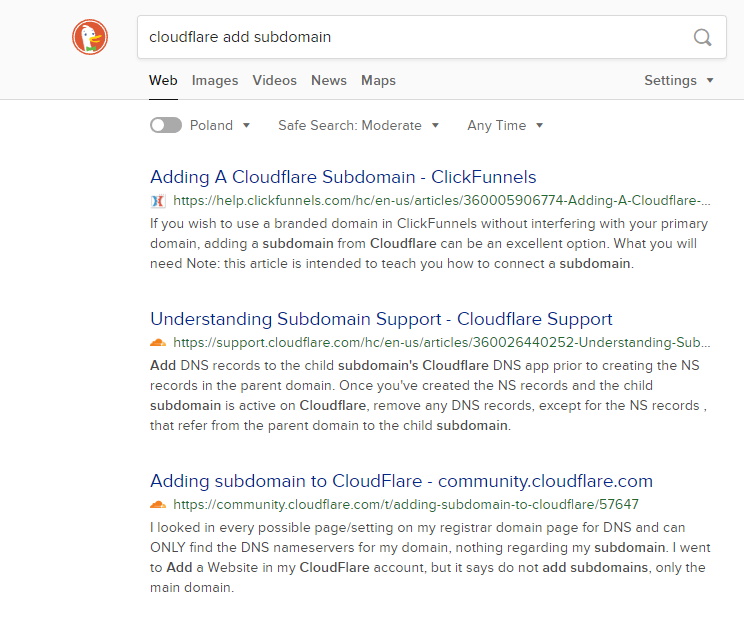Switch to the Videos tab
Screen dimensions: 744x624
274,81
